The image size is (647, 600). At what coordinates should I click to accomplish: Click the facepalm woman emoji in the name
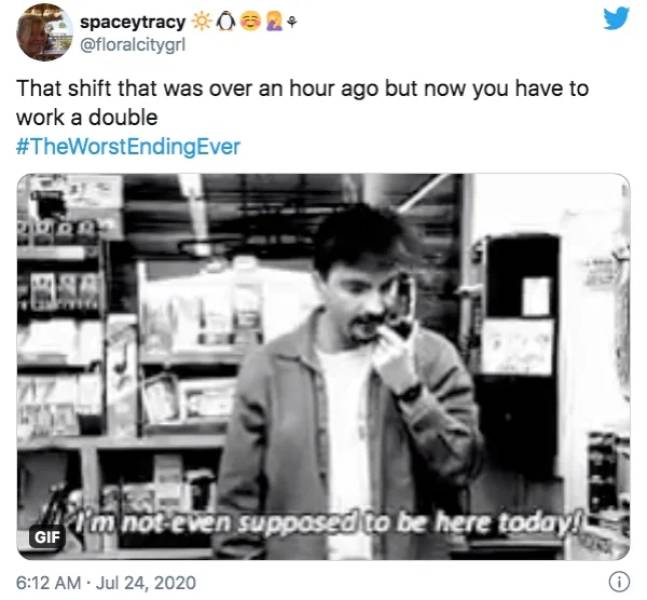point(273,23)
